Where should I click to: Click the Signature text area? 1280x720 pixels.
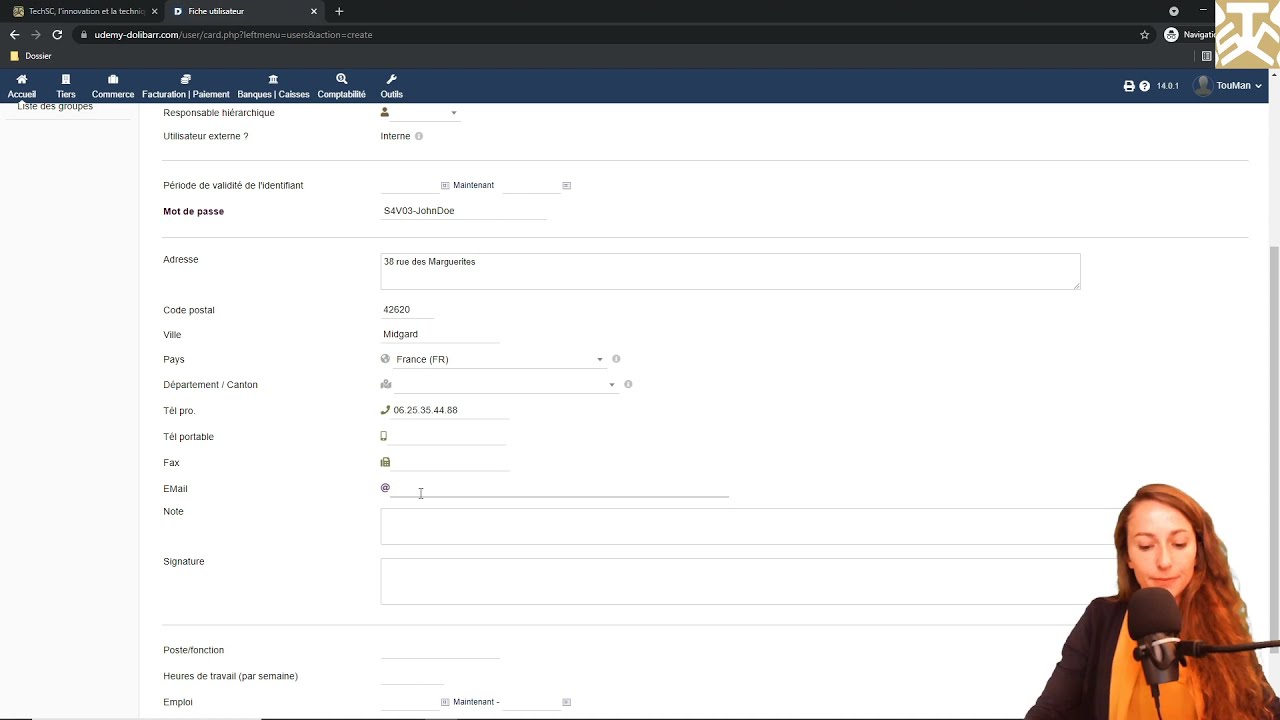748,581
